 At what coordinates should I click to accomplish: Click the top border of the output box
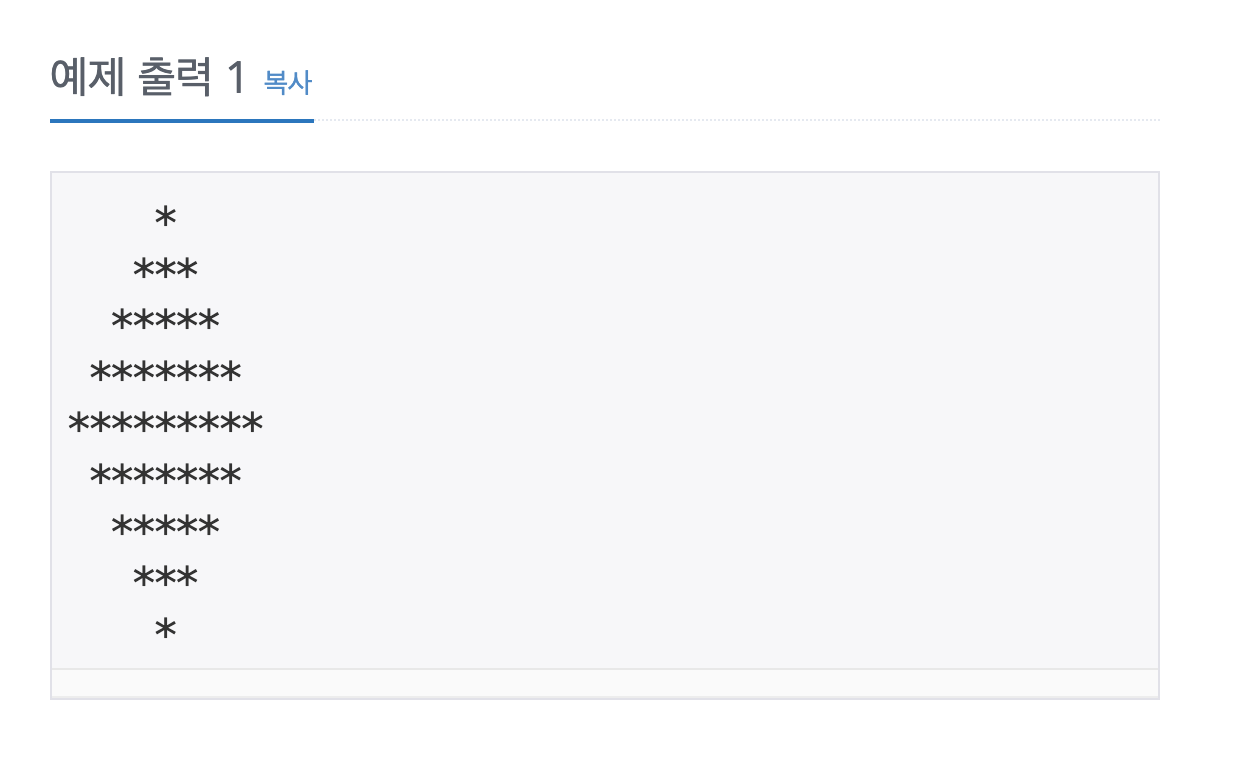tap(600, 172)
